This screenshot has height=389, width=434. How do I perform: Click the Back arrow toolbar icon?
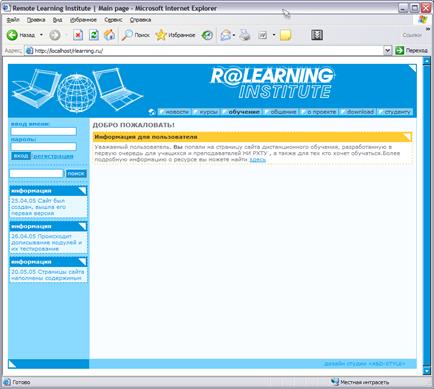(x=12, y=35)
